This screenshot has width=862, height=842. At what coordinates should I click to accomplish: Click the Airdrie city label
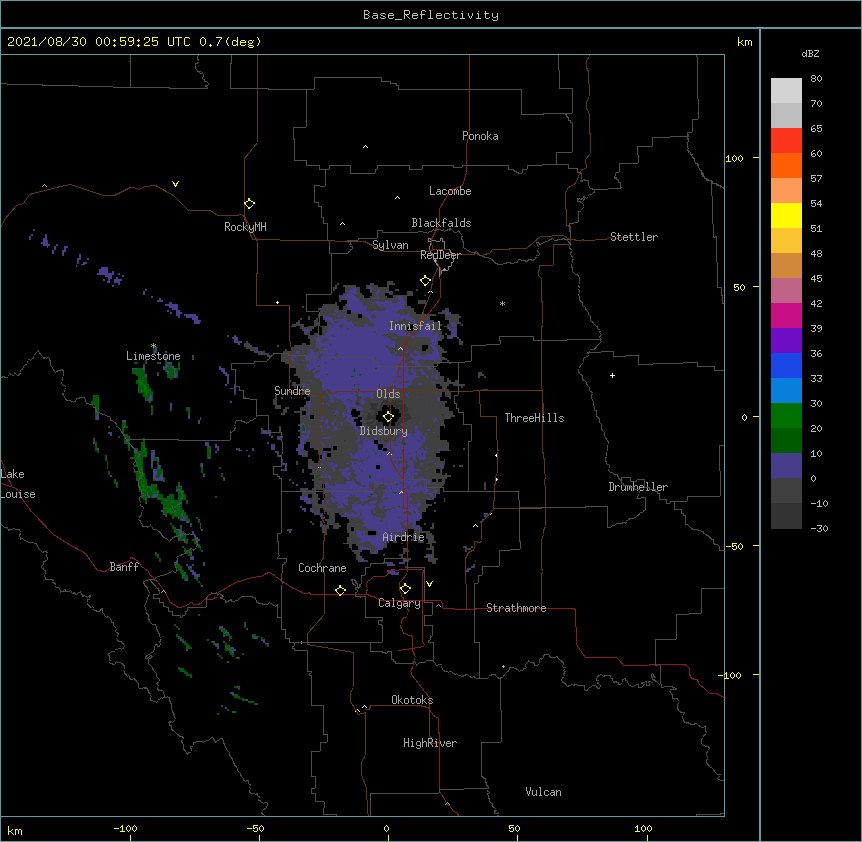pos(404,537)
